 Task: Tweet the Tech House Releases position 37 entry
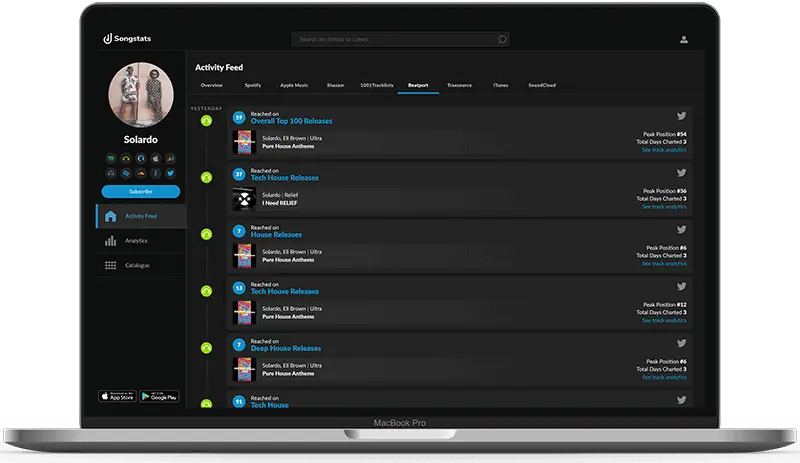coord(681,173)
